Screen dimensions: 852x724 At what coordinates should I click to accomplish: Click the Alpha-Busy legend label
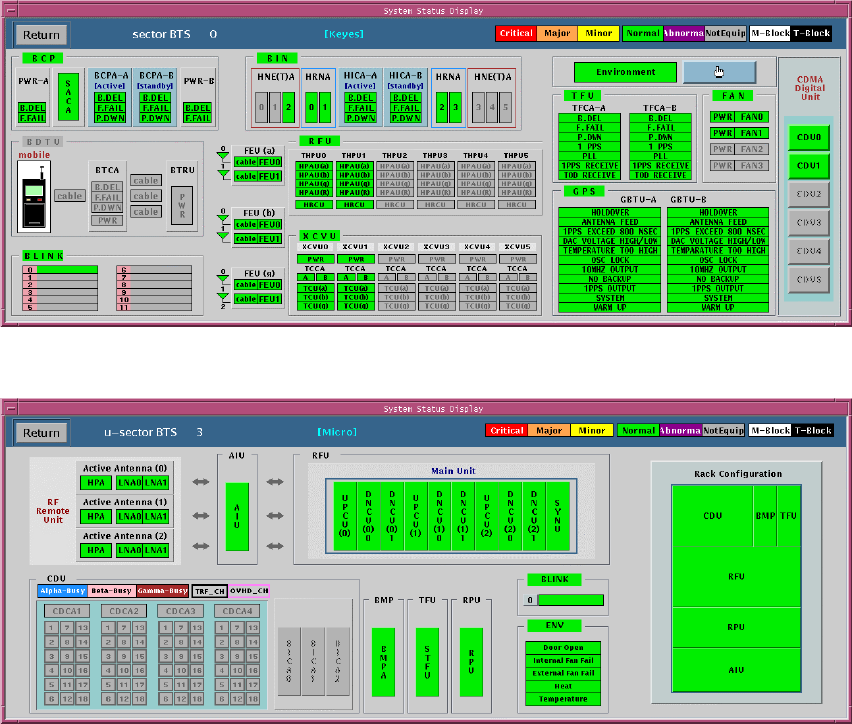click(62, 591)
